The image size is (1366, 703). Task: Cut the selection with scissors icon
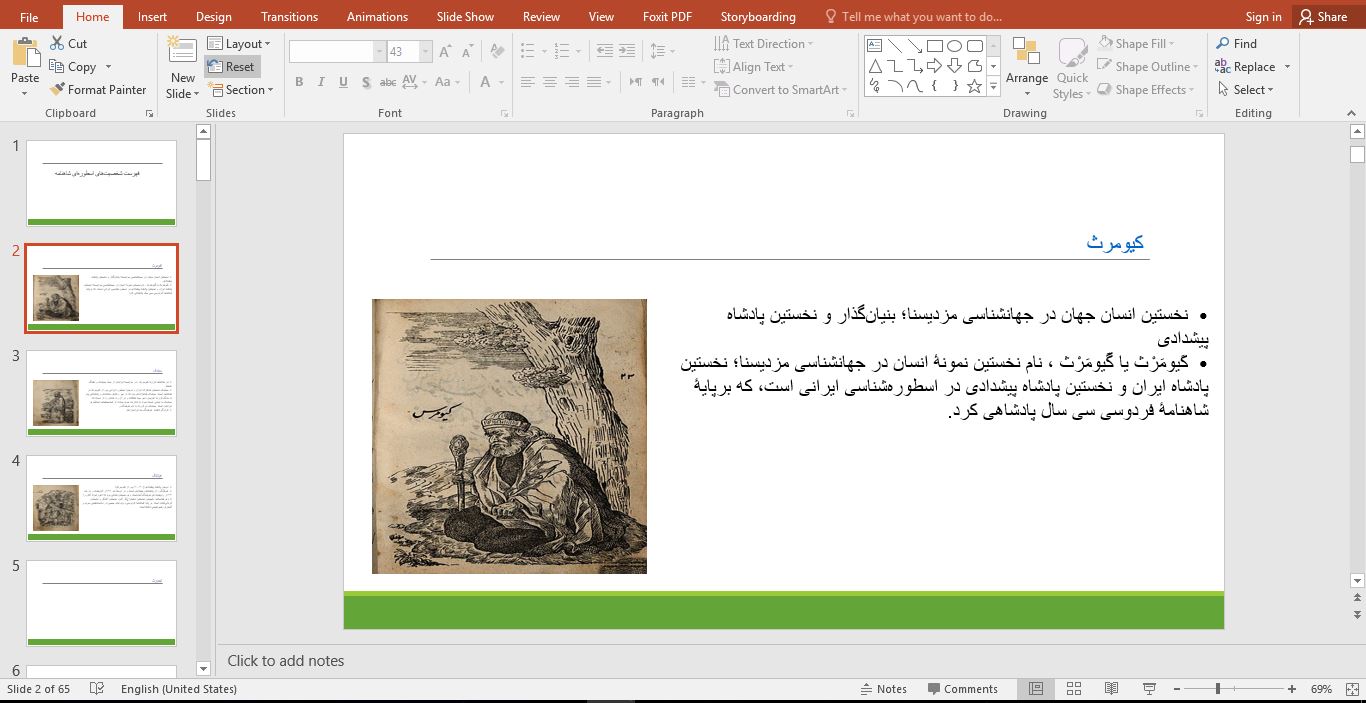[x=58, y=44]
